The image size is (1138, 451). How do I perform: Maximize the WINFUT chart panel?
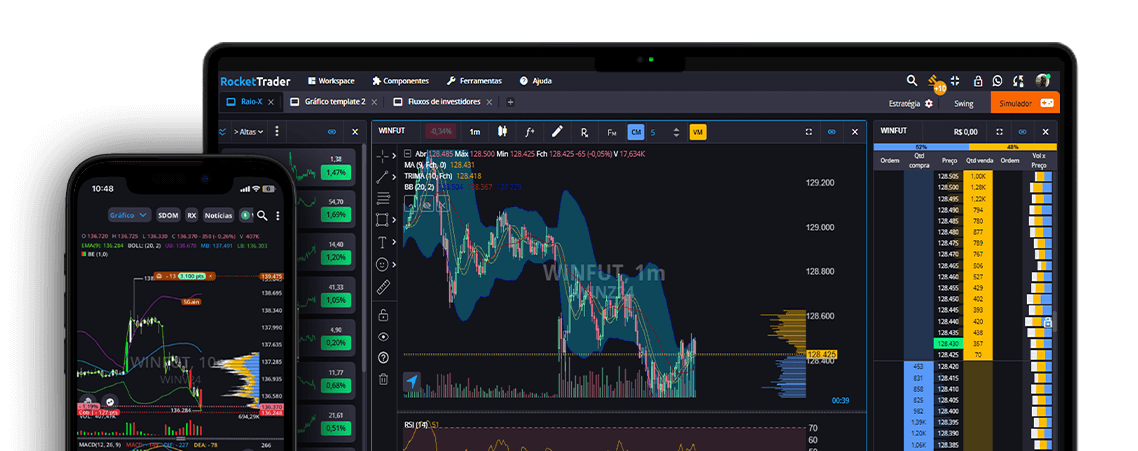tap(809, 132)
